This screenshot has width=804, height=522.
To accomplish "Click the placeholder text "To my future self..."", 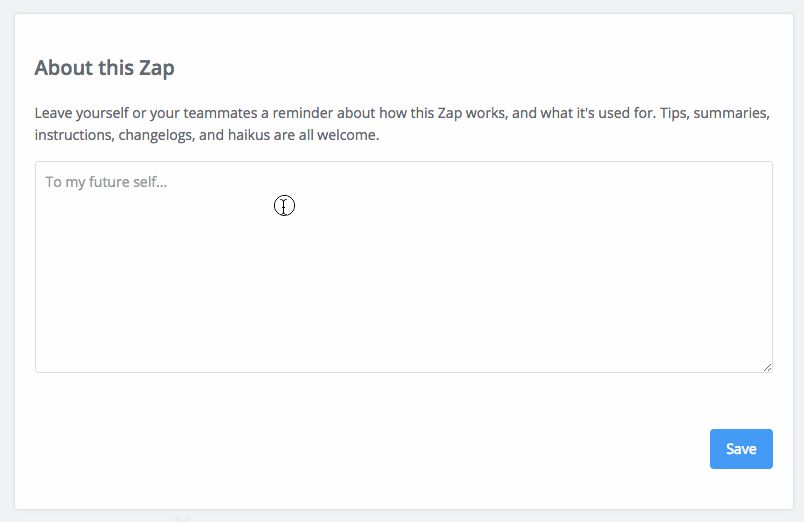I will (x=105, y=182).
